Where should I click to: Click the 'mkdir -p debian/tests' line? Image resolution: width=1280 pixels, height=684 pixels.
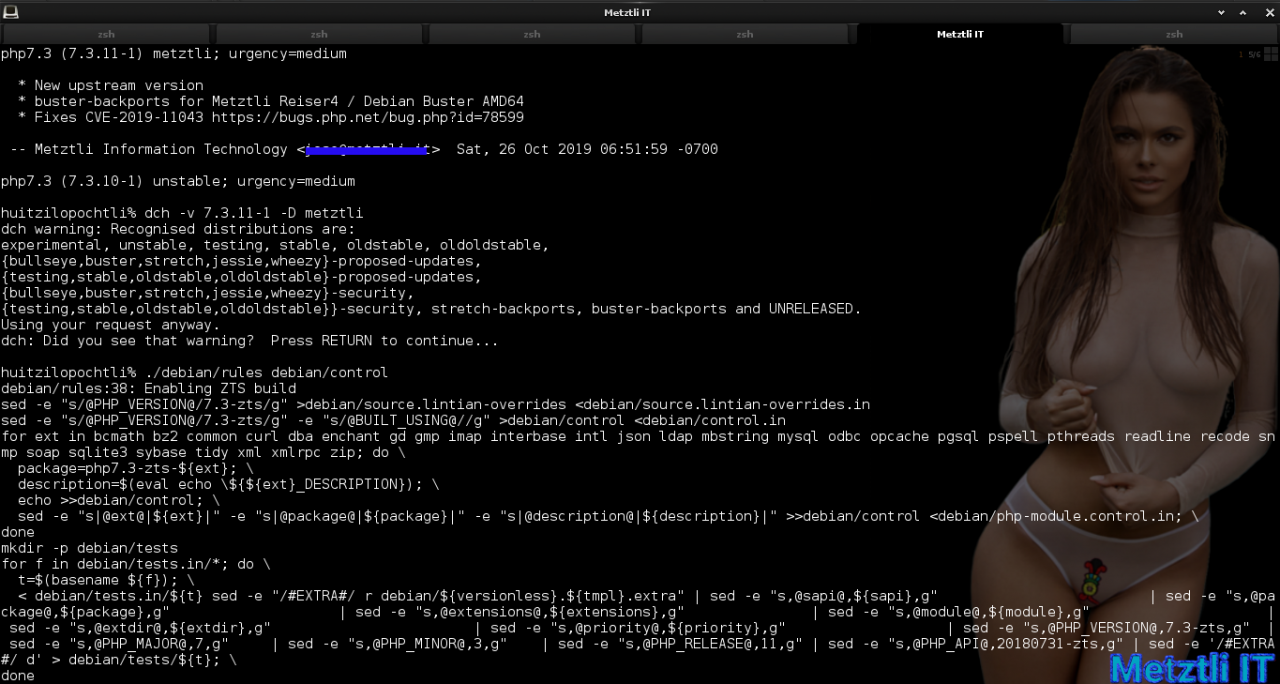(89, 548)
